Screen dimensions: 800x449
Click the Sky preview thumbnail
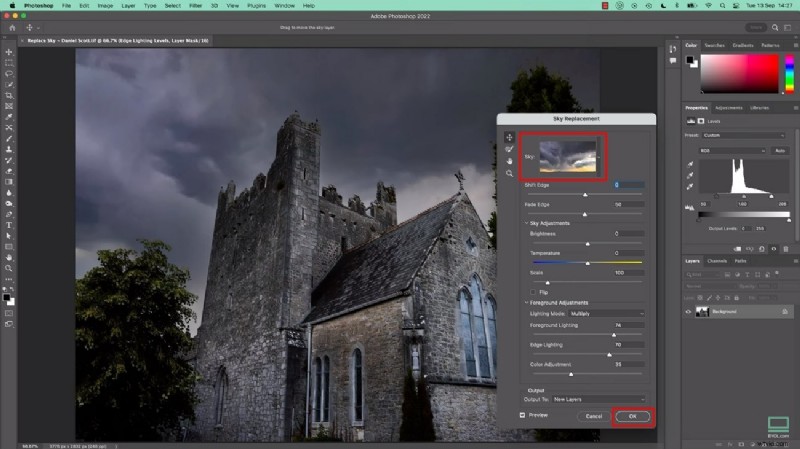point(567,156)
